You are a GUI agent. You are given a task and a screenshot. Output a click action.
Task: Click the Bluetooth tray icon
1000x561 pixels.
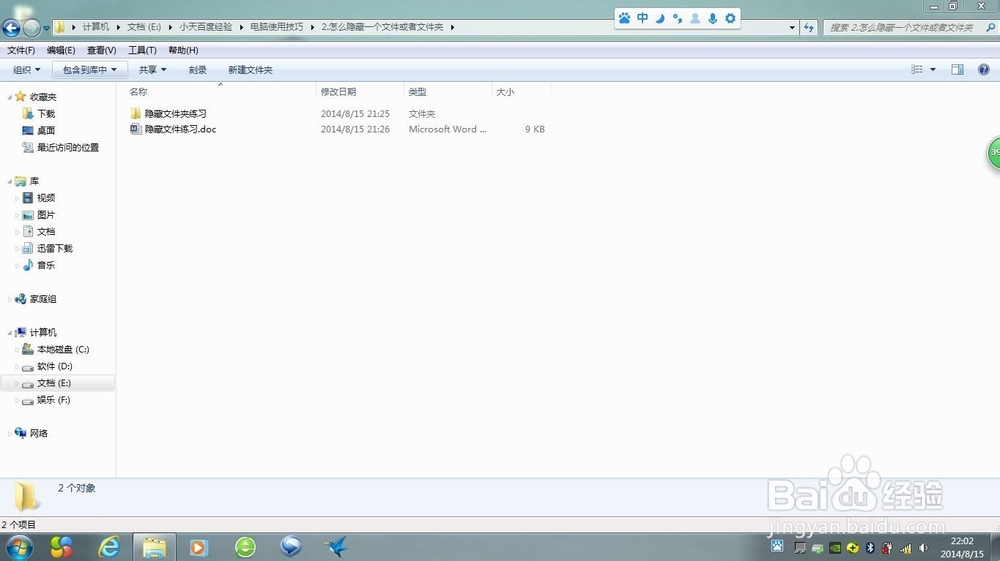[x=870, y=548]
